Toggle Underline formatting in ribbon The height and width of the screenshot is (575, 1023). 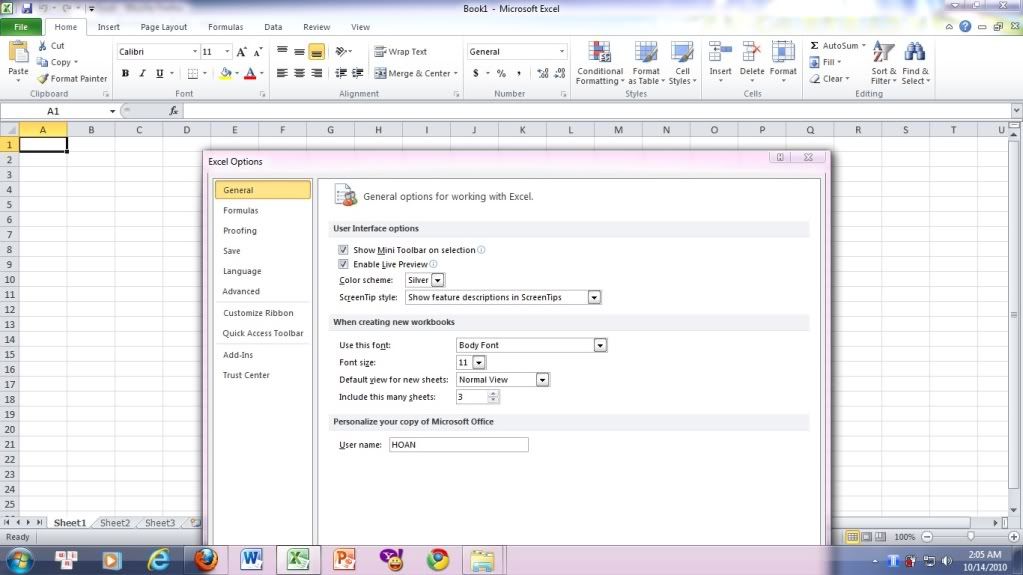click(159, 74)
